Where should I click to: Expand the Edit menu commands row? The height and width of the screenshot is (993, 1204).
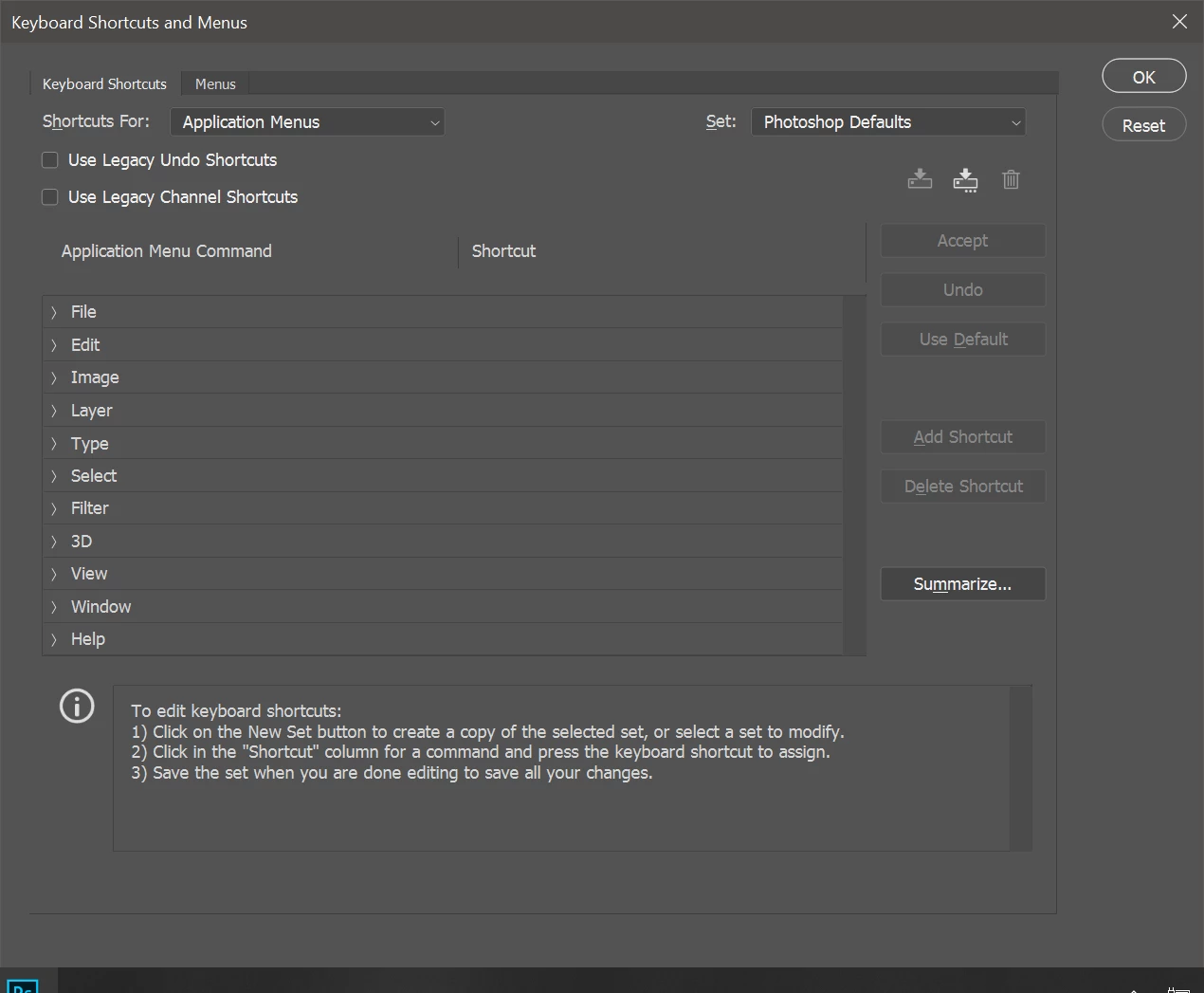coord(442,345)
